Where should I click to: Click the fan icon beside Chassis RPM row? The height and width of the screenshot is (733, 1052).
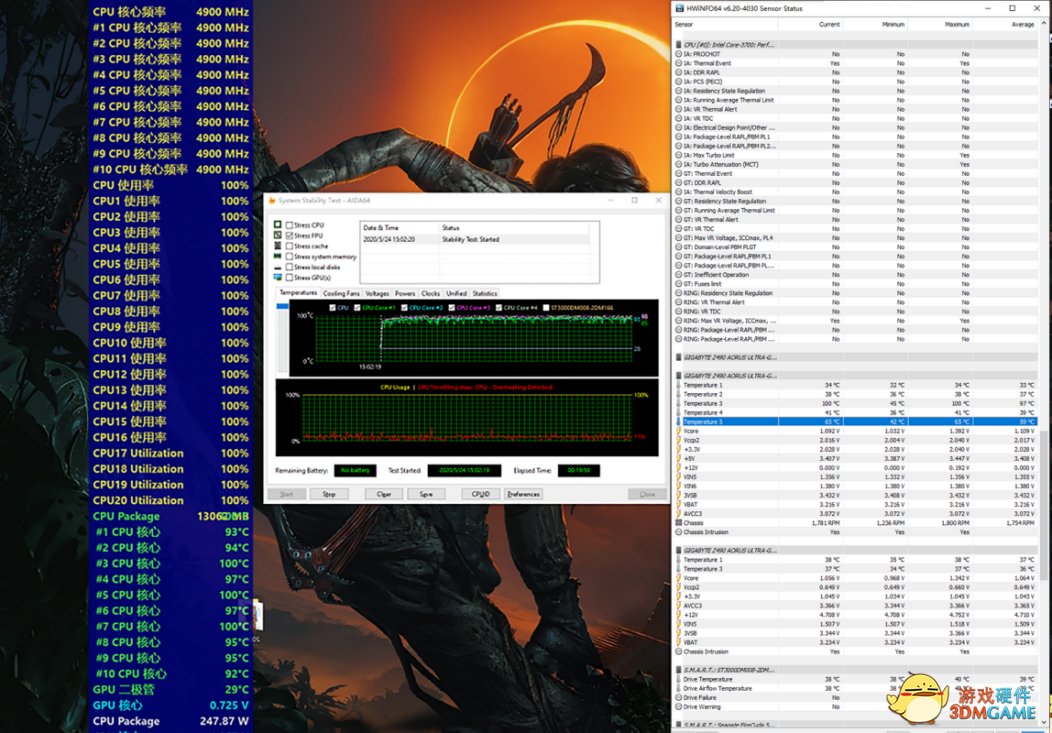[x=678, y=522]
